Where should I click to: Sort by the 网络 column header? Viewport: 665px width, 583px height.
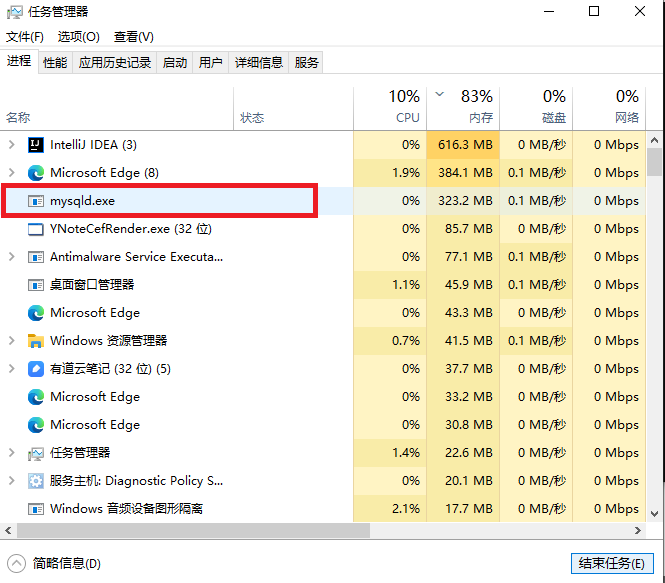click(609, 108)
